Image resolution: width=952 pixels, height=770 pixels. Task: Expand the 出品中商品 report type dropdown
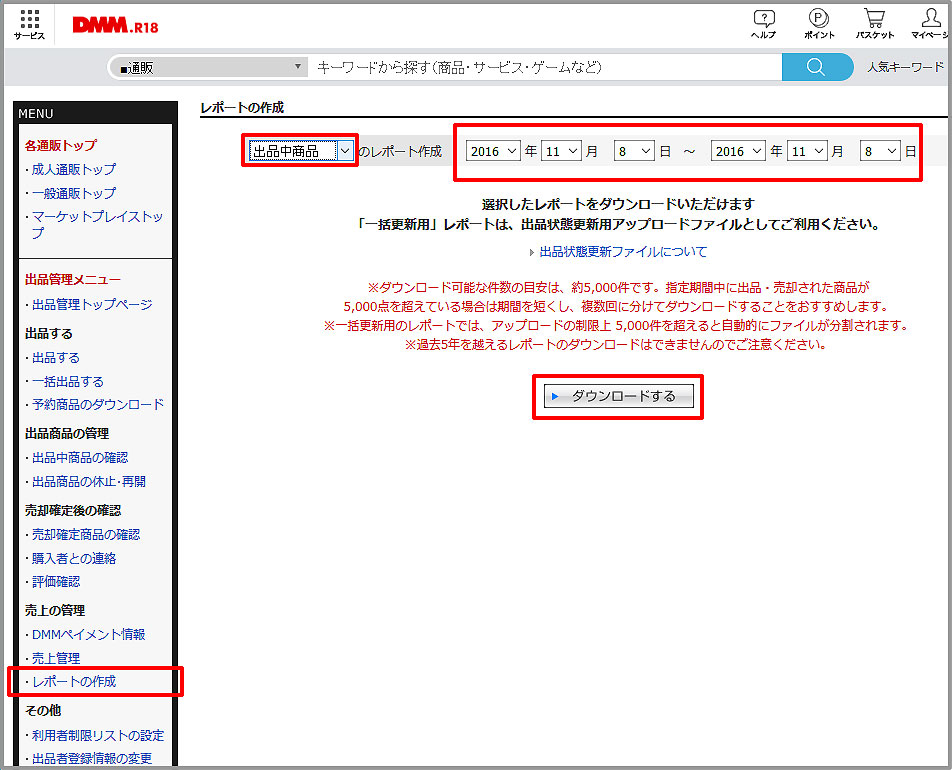(x=300, y=151)
